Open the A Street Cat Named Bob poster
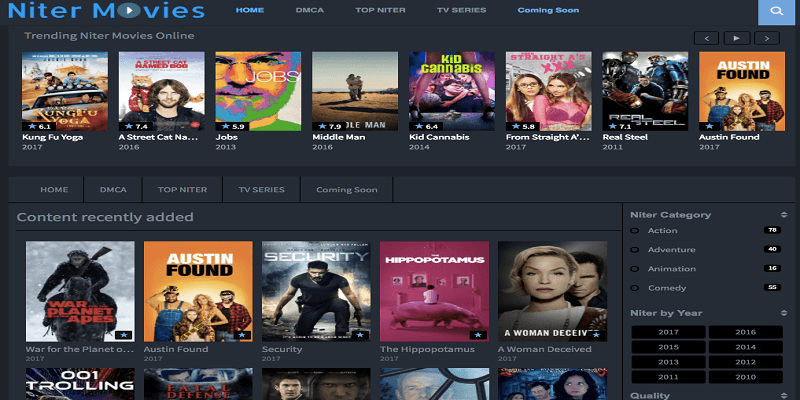This screenshot has height=400, width=800. tap(162, 91)
